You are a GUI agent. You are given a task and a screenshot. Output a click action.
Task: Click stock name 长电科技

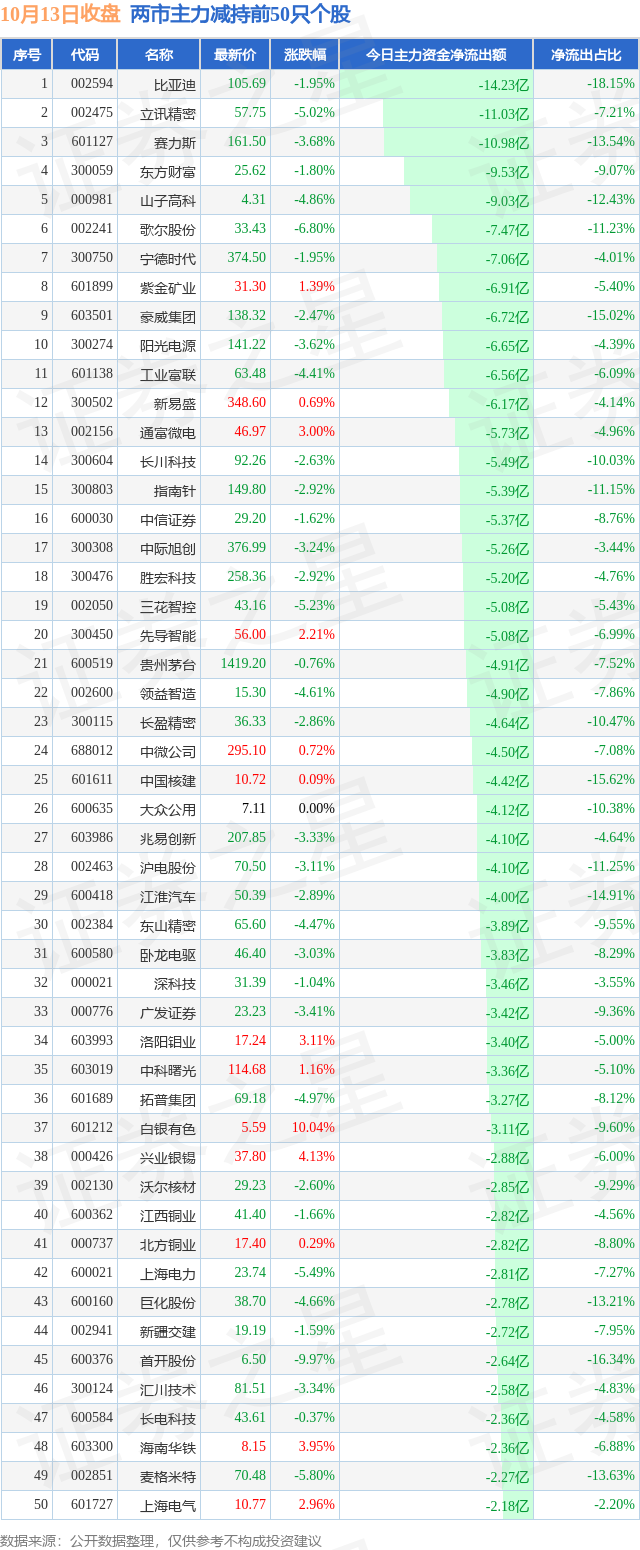point(168,1419)
